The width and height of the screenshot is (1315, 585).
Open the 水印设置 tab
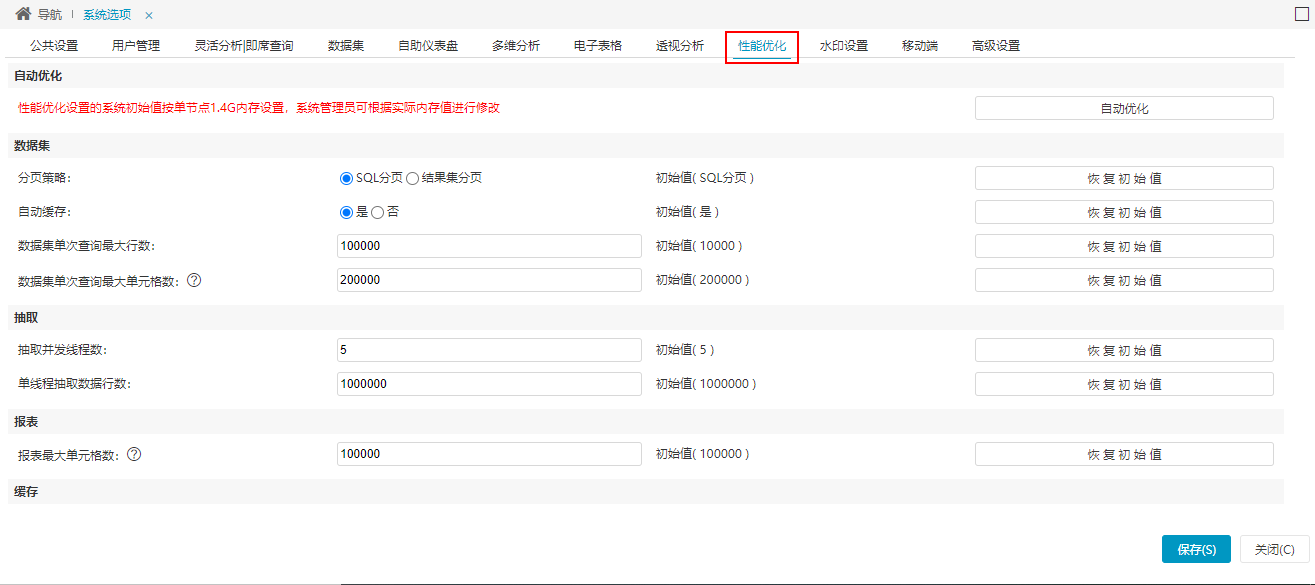tap(844, 46)
